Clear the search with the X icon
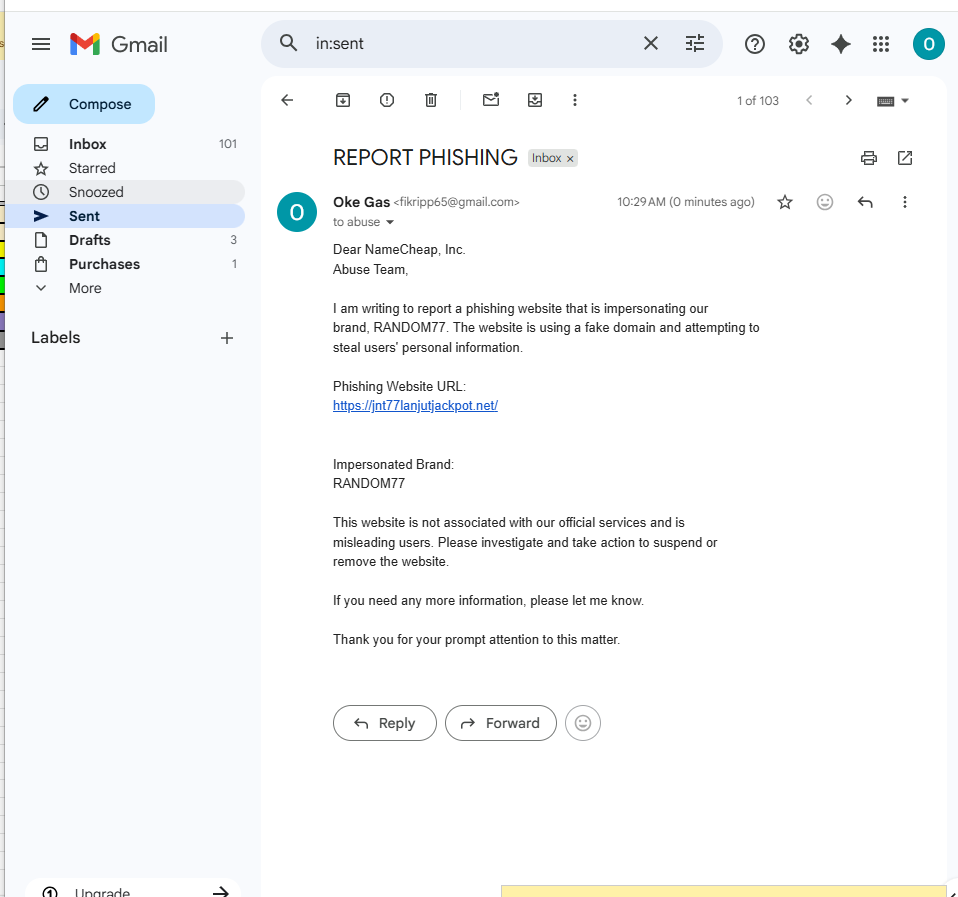Viewport: 958px width, 897px height. [651, 43]
